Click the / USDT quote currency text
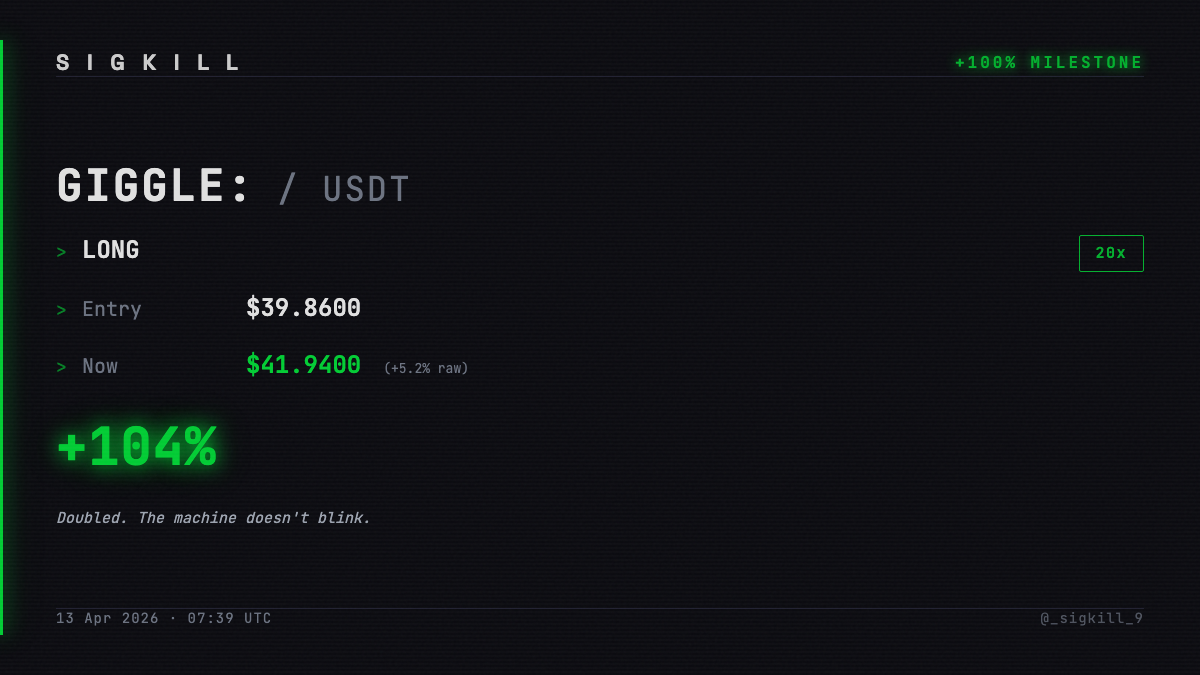 coord(344,189)
